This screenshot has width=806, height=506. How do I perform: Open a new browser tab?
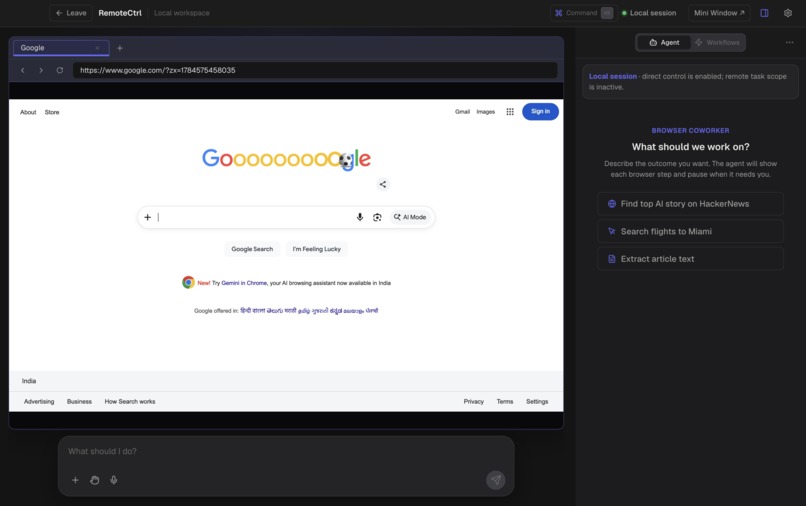coord(120,48)
